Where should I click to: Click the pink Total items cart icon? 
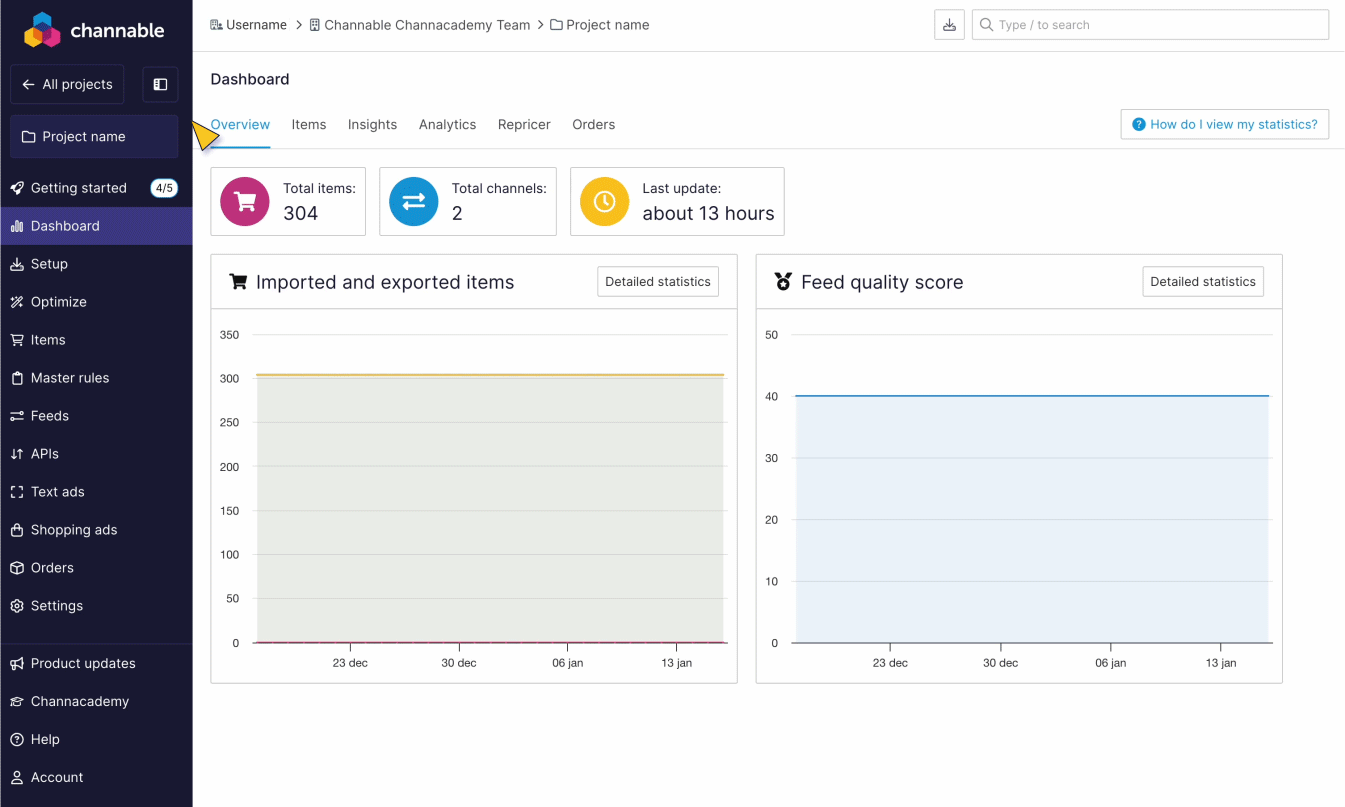245,201
